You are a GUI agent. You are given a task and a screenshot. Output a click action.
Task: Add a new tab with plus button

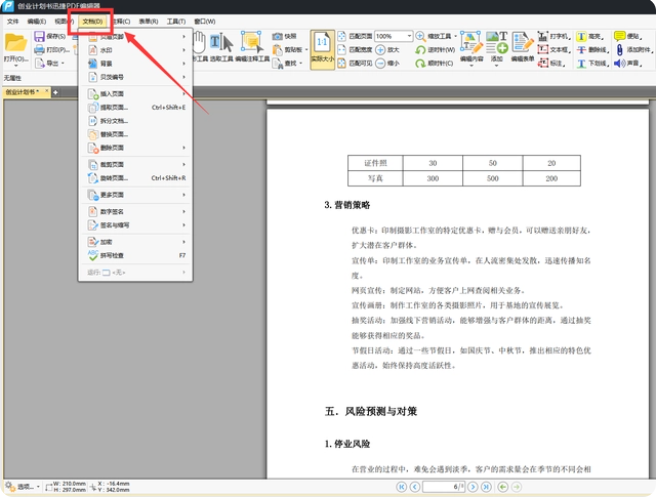click(x=55, y=92)
